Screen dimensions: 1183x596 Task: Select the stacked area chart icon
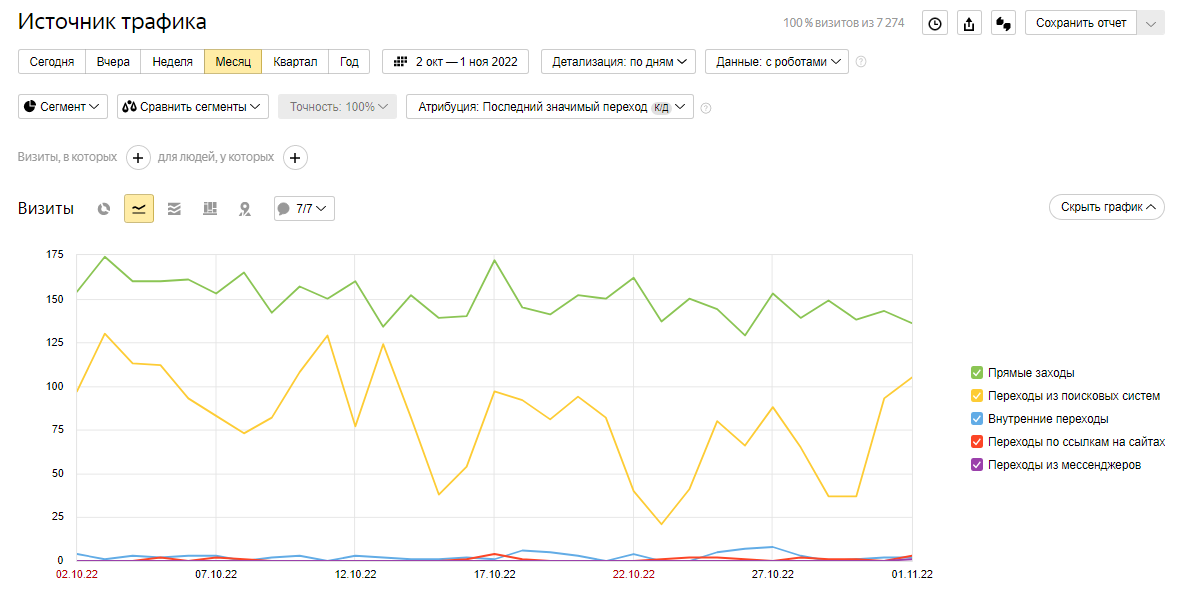coord(174,209)
